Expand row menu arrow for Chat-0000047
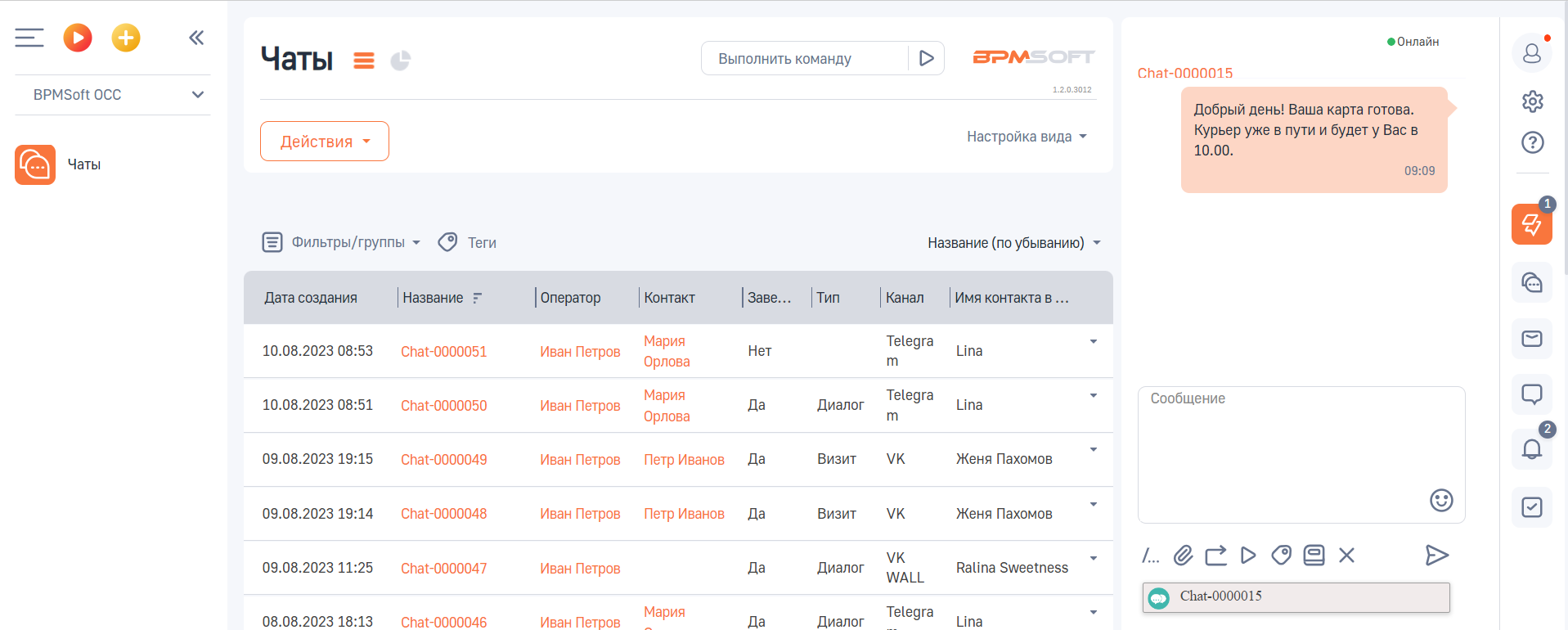This screenshot has width=1568, height=630. point(1094,558)
